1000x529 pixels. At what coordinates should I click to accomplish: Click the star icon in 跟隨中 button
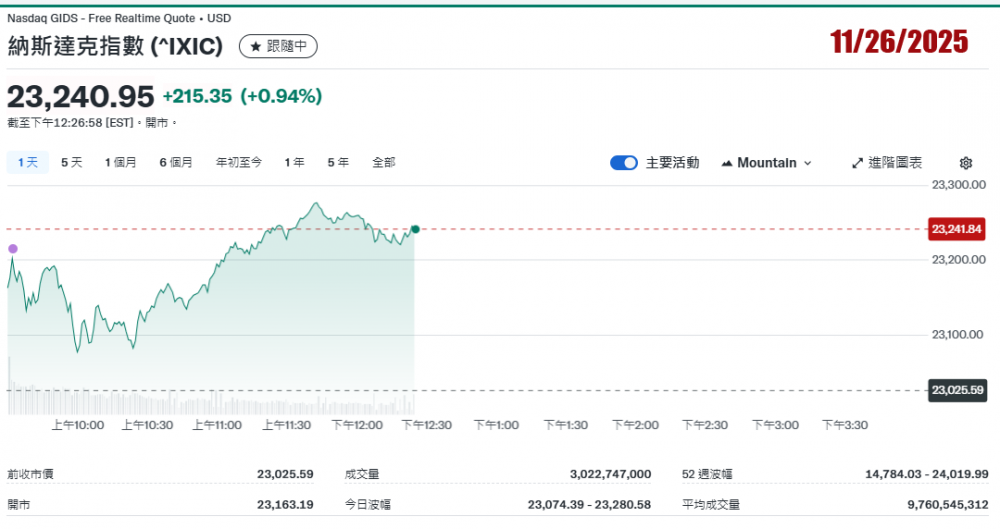click(x=255, y=46)
